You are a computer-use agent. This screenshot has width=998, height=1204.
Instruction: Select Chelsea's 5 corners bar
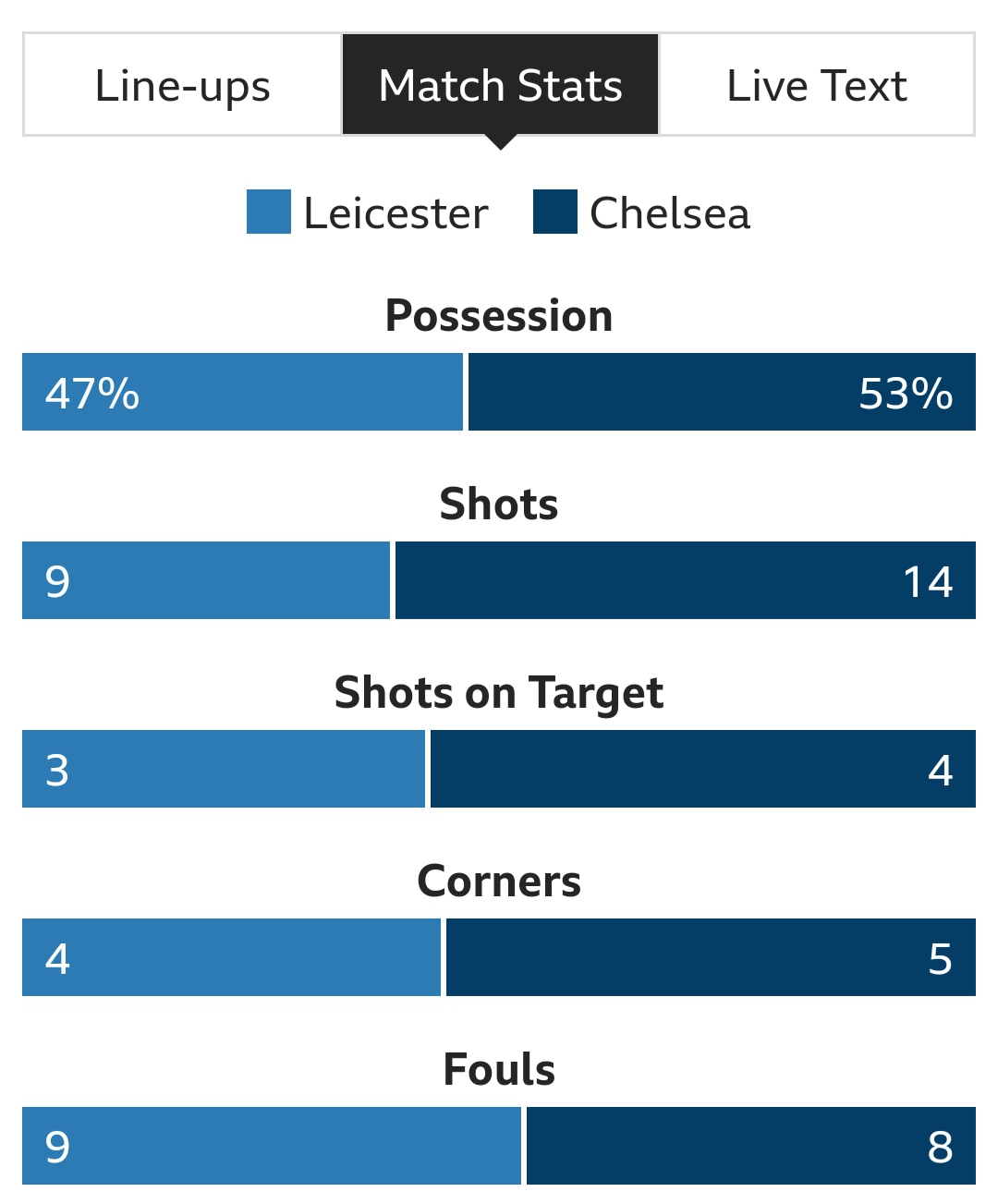tap(711, 957)
